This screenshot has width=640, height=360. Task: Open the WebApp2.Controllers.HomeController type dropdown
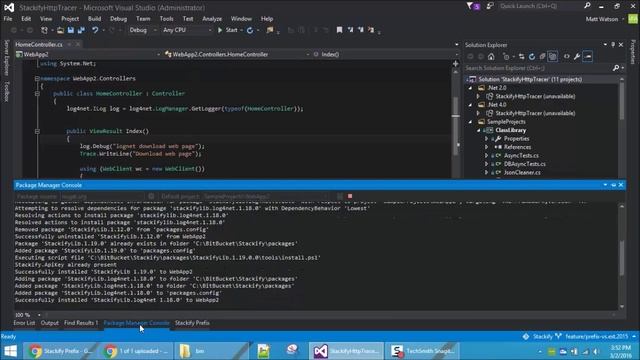click(237, 54)
